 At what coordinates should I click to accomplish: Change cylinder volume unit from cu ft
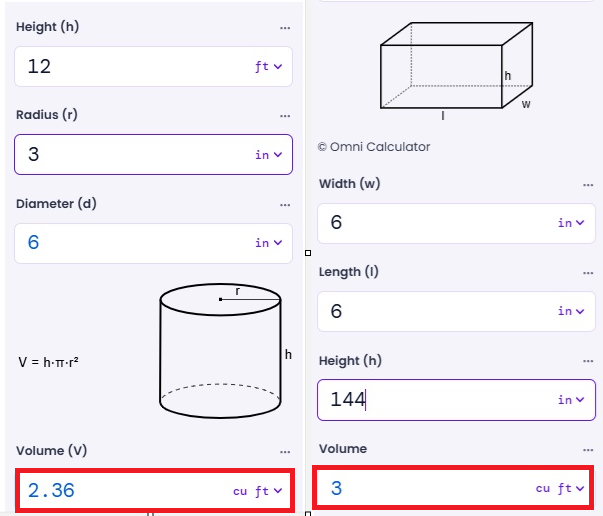coord(258,491)
